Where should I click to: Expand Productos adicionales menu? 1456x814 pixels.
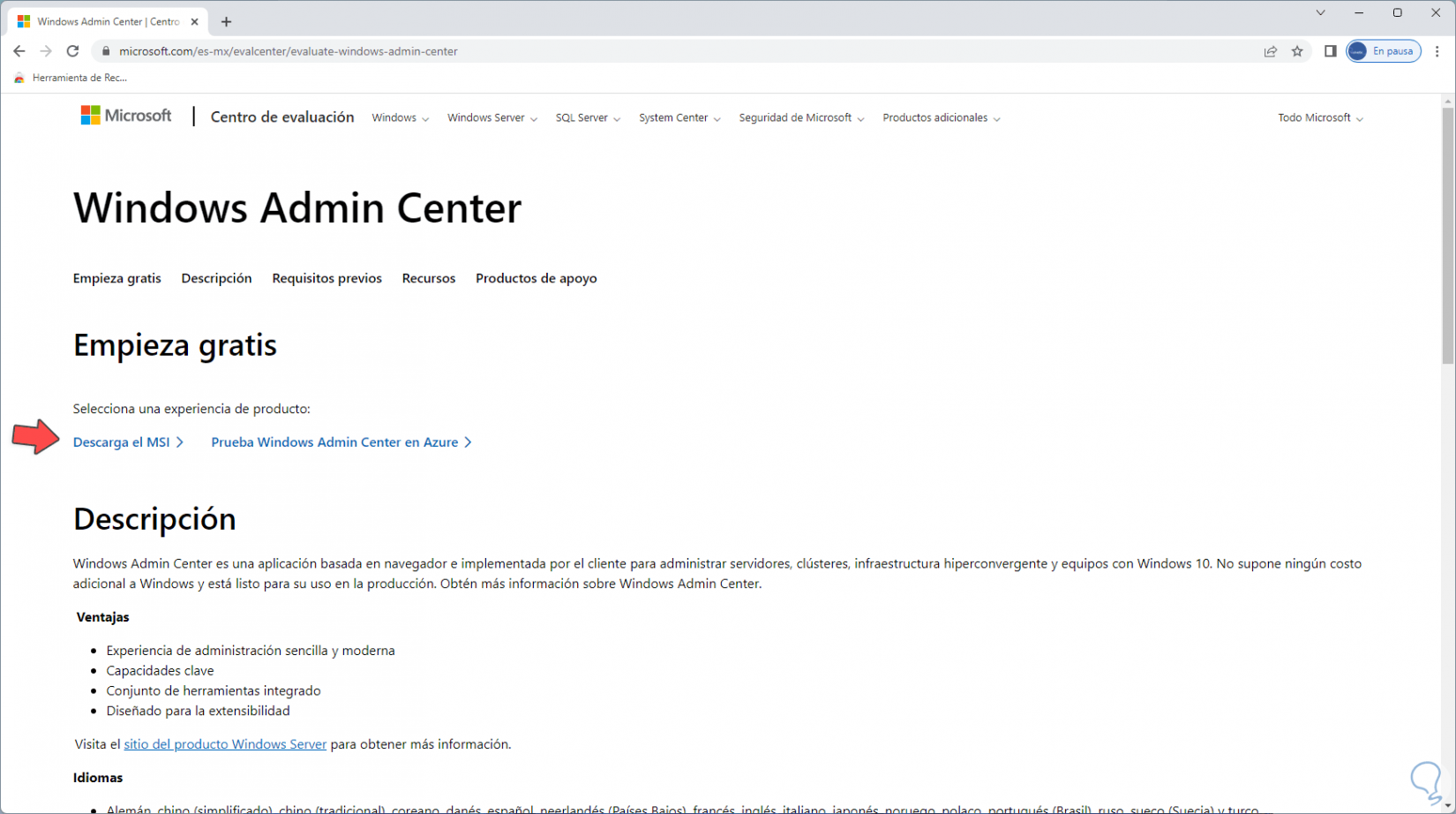tap(942, 117)
